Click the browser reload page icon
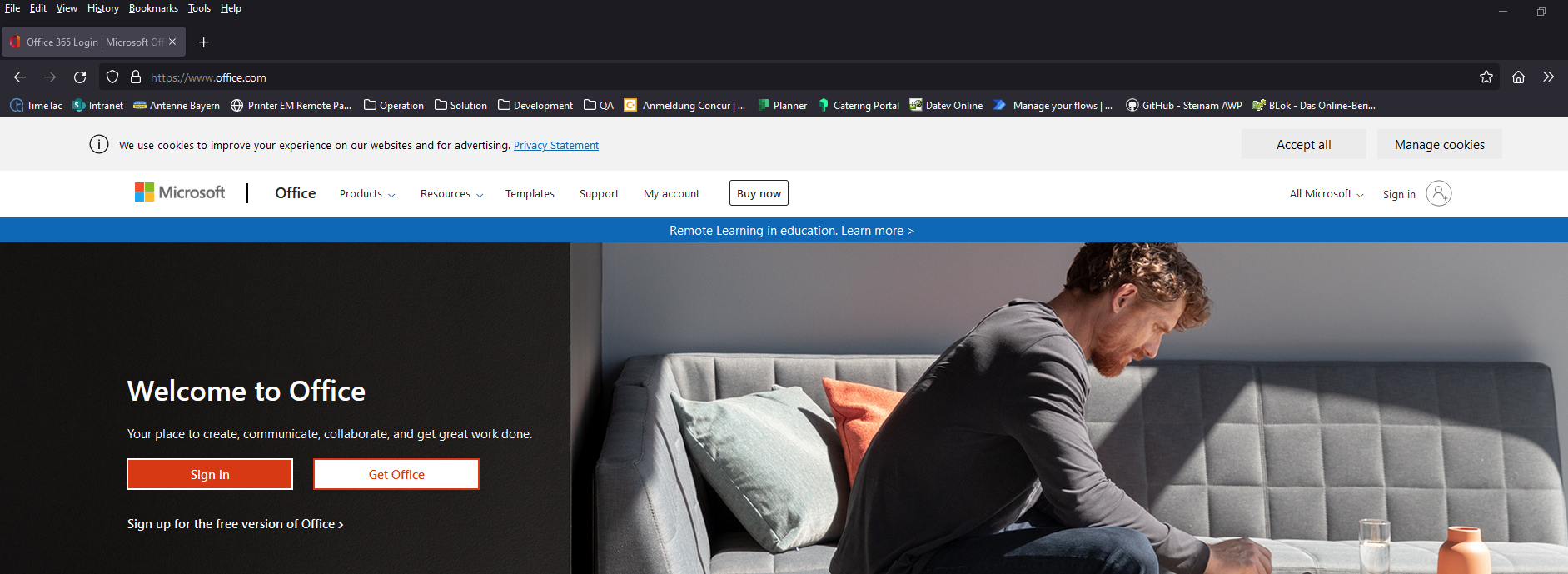 pos(80,77)
